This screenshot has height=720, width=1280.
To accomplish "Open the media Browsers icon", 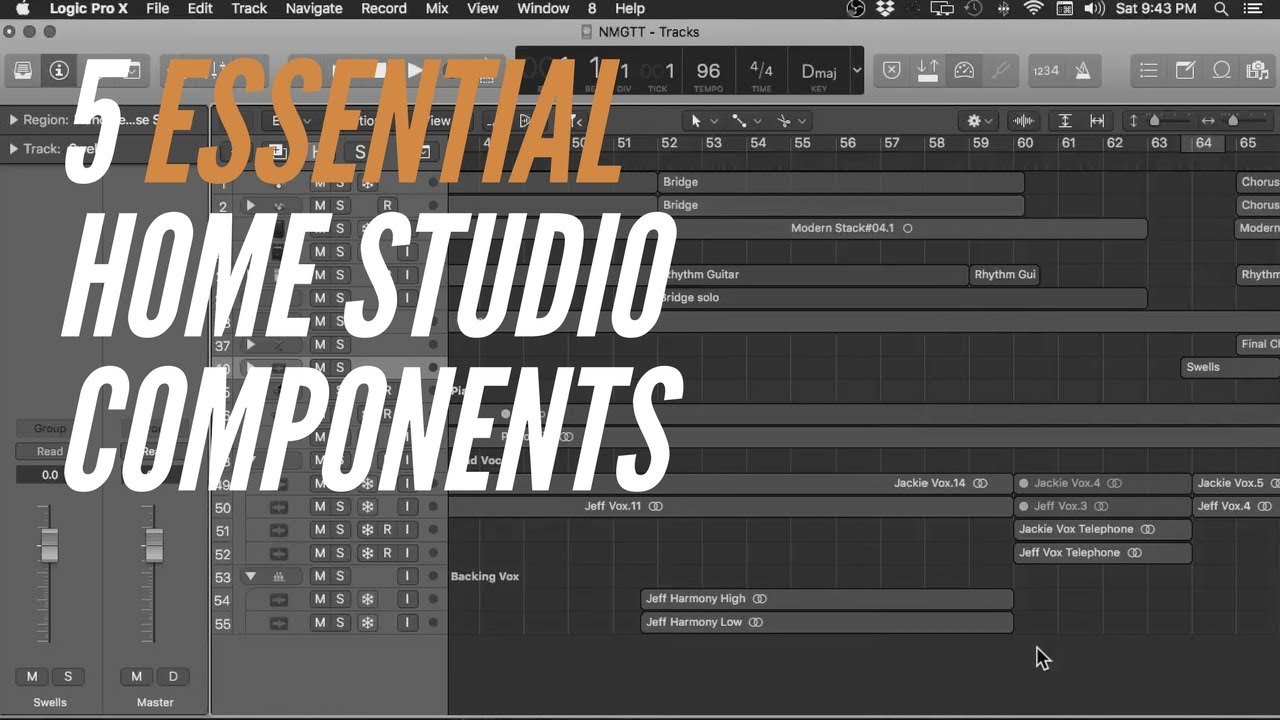I will coord(1256,70).
